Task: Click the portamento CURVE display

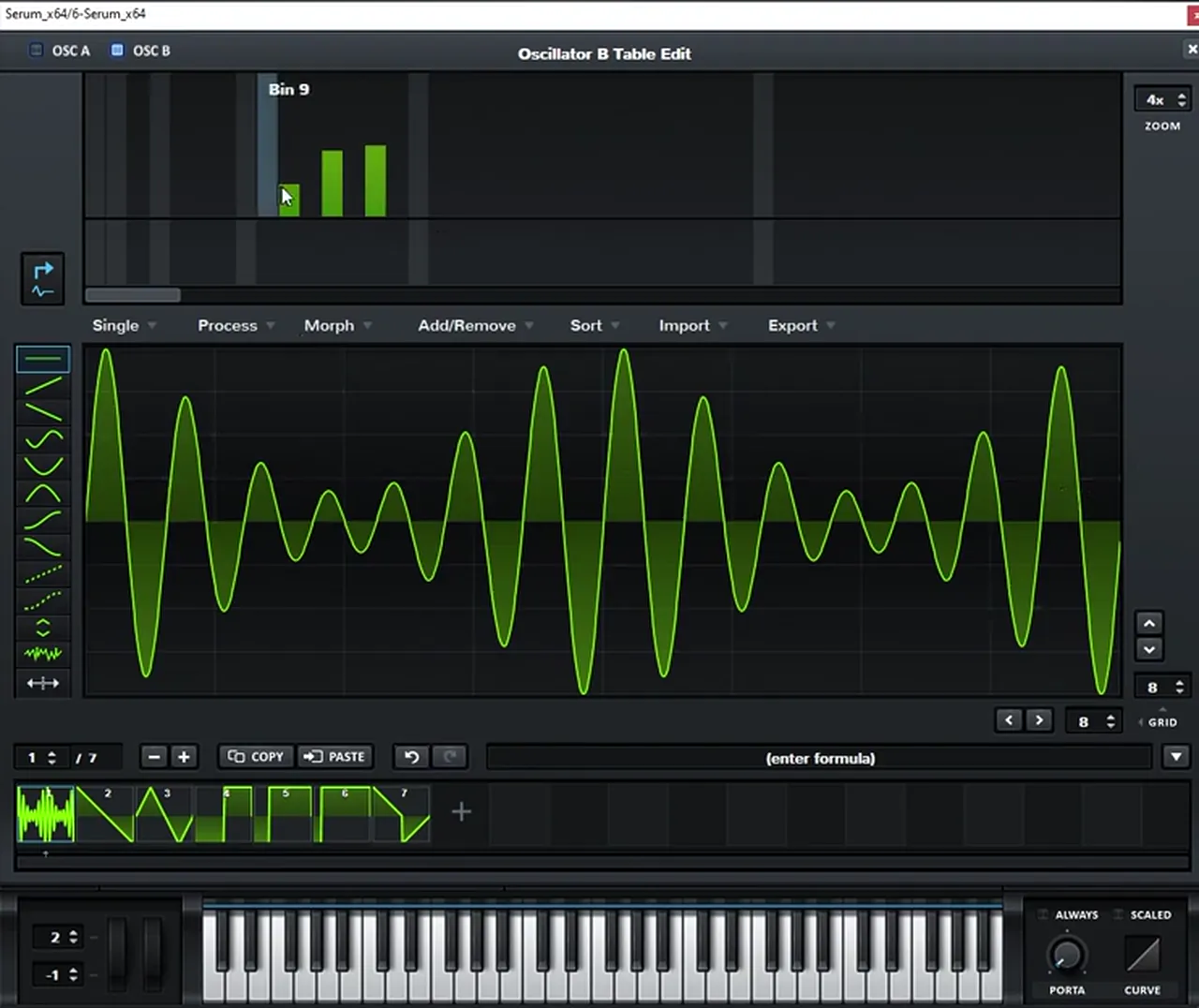Action: (1142, 955)
